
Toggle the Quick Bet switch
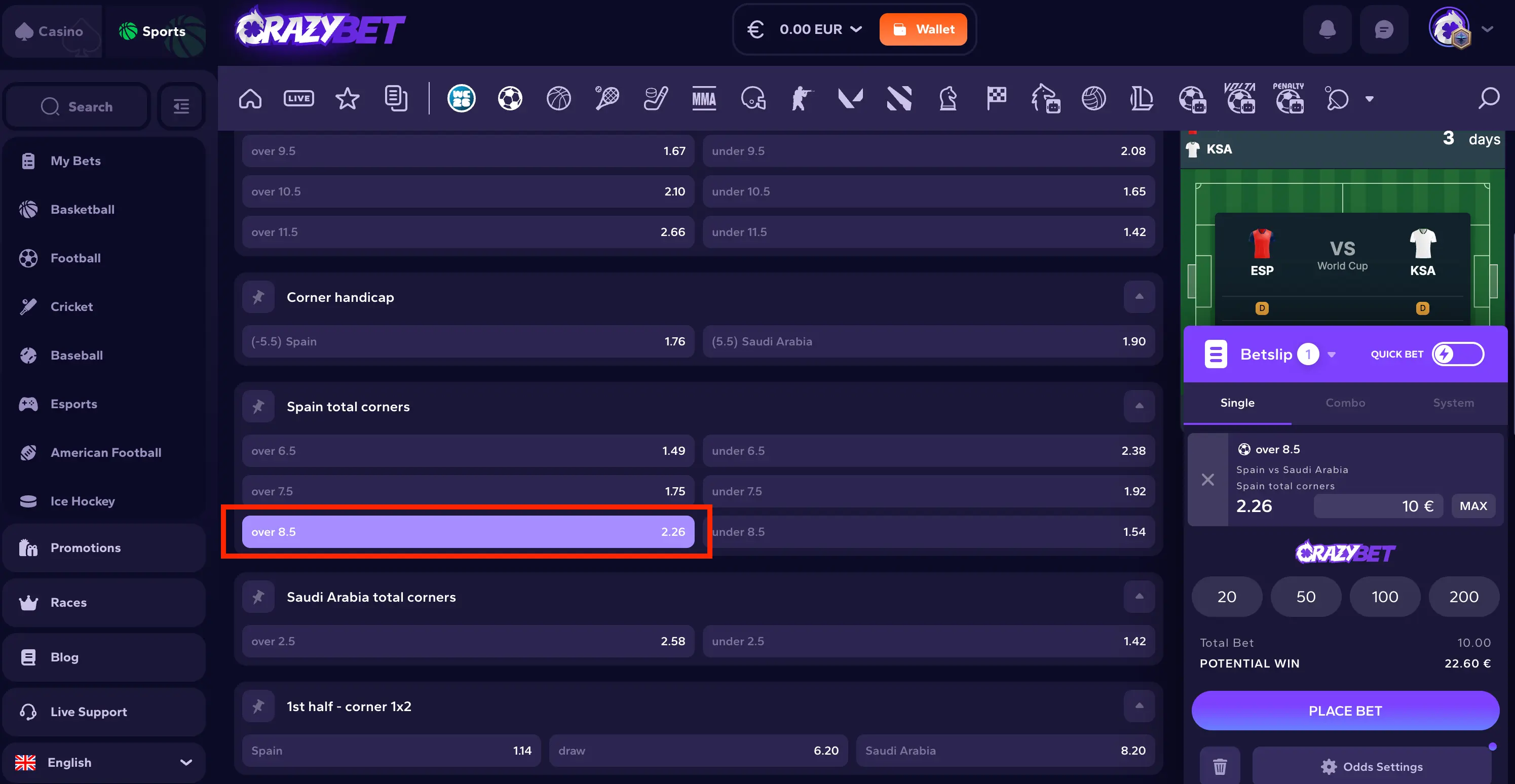[1457, 354]
